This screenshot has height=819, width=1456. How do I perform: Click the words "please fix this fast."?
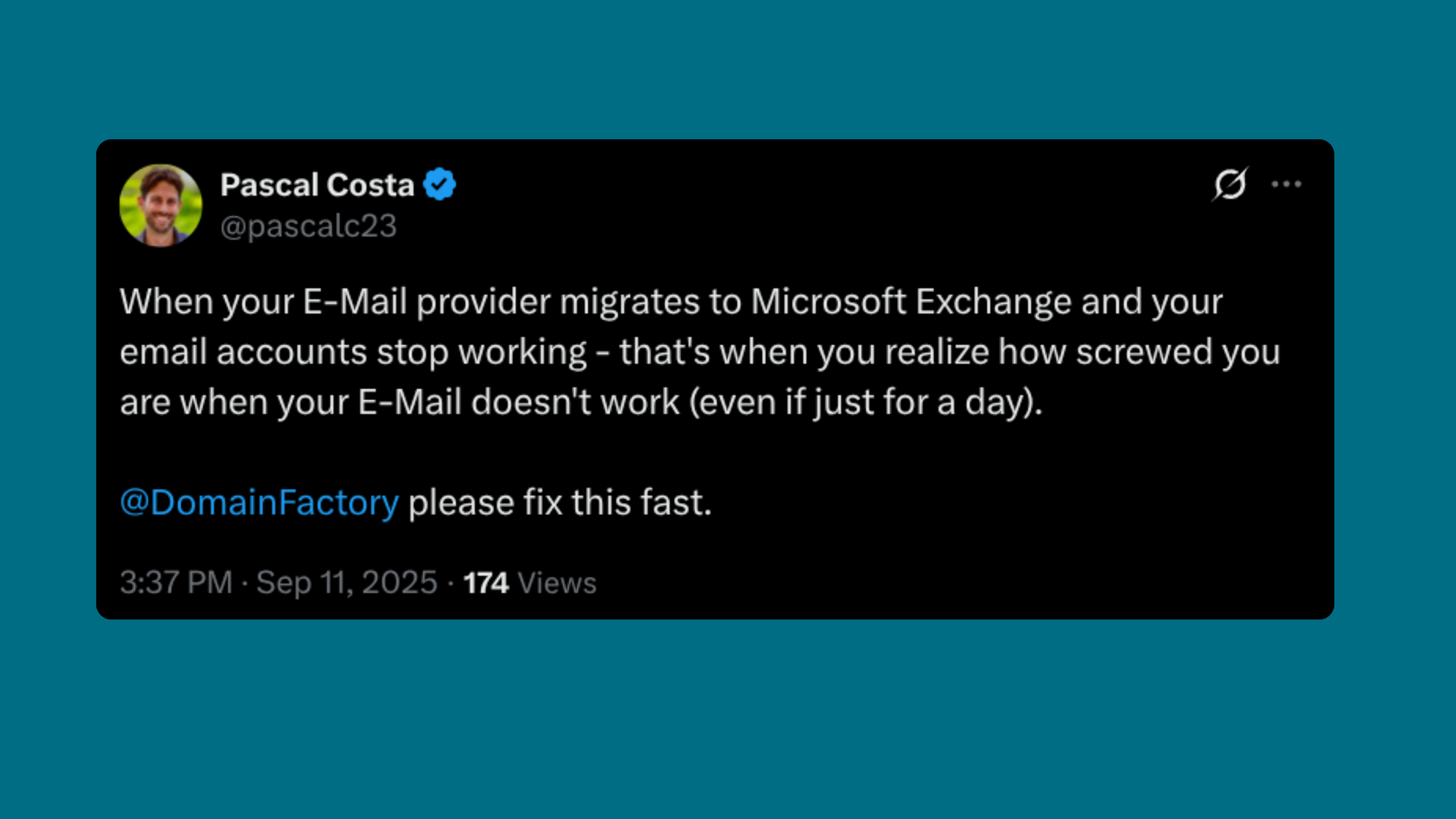(560, 502)
